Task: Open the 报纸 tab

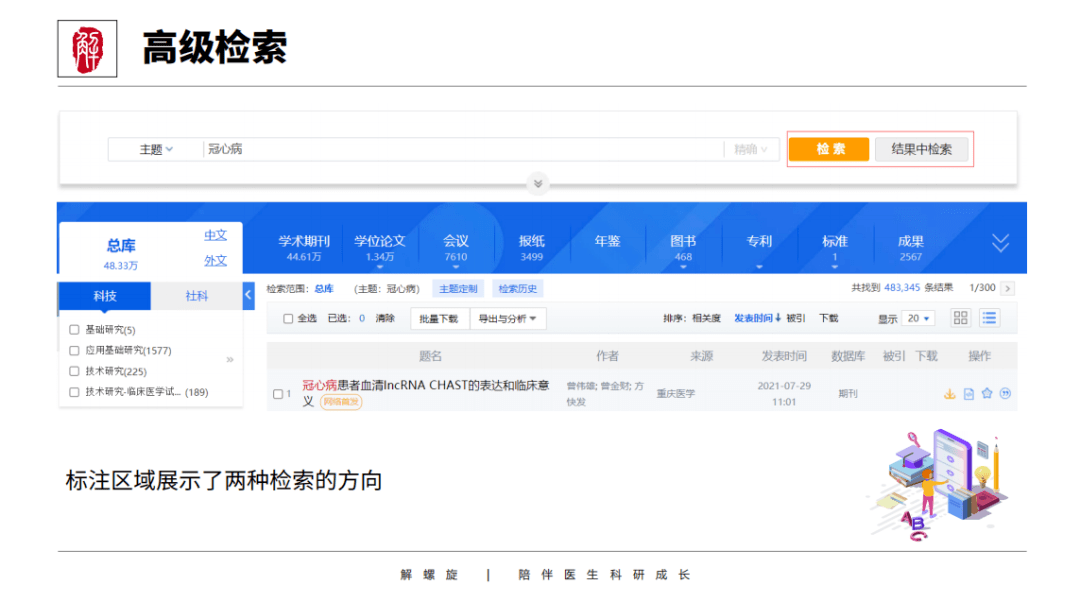Action: coord(531,248)
